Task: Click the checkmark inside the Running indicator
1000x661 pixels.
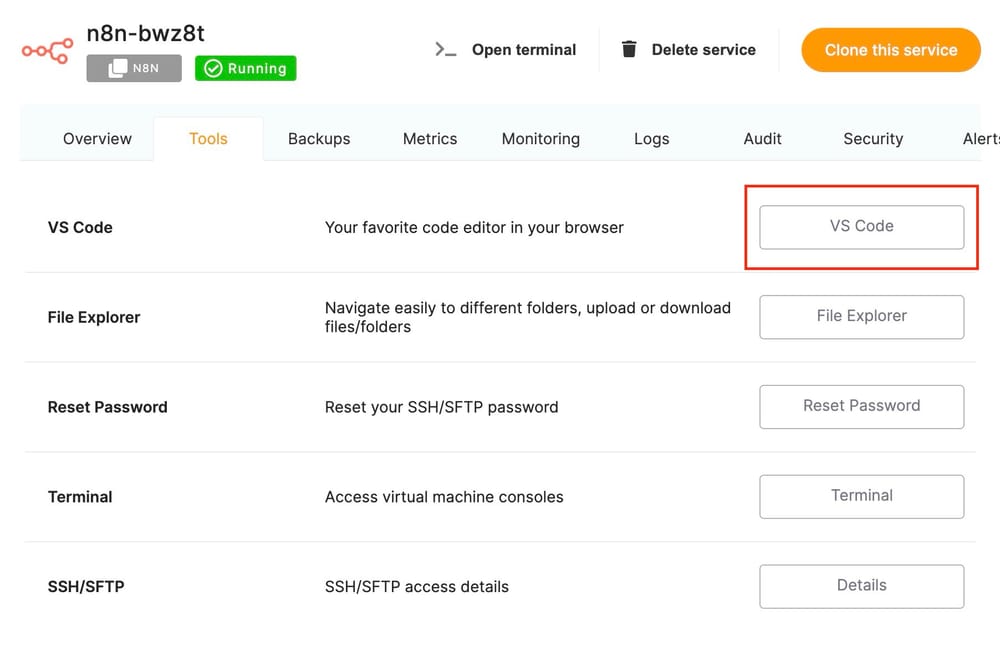Action: [212, 69]
